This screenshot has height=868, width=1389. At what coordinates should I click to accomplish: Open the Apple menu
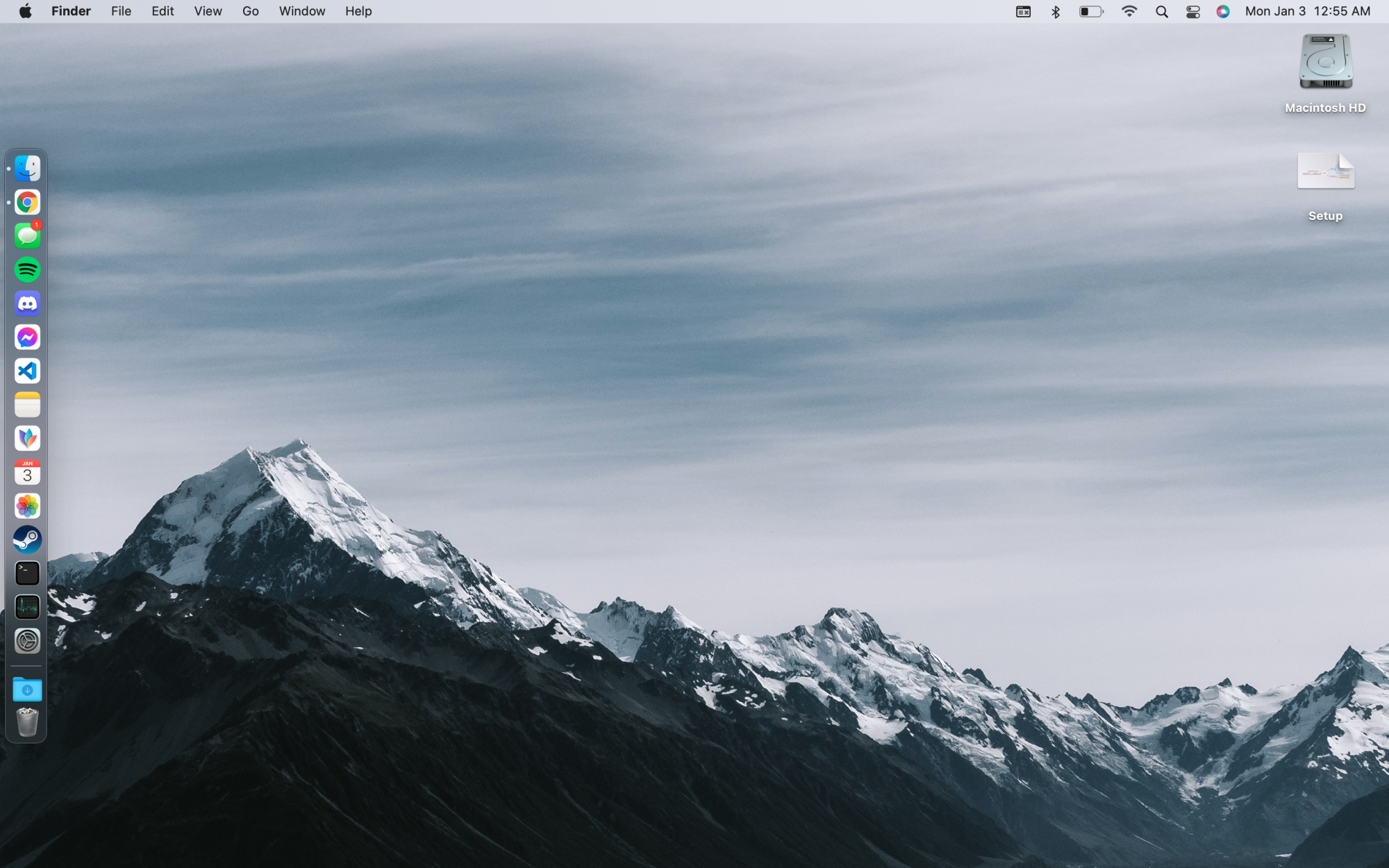coord(25,11)
